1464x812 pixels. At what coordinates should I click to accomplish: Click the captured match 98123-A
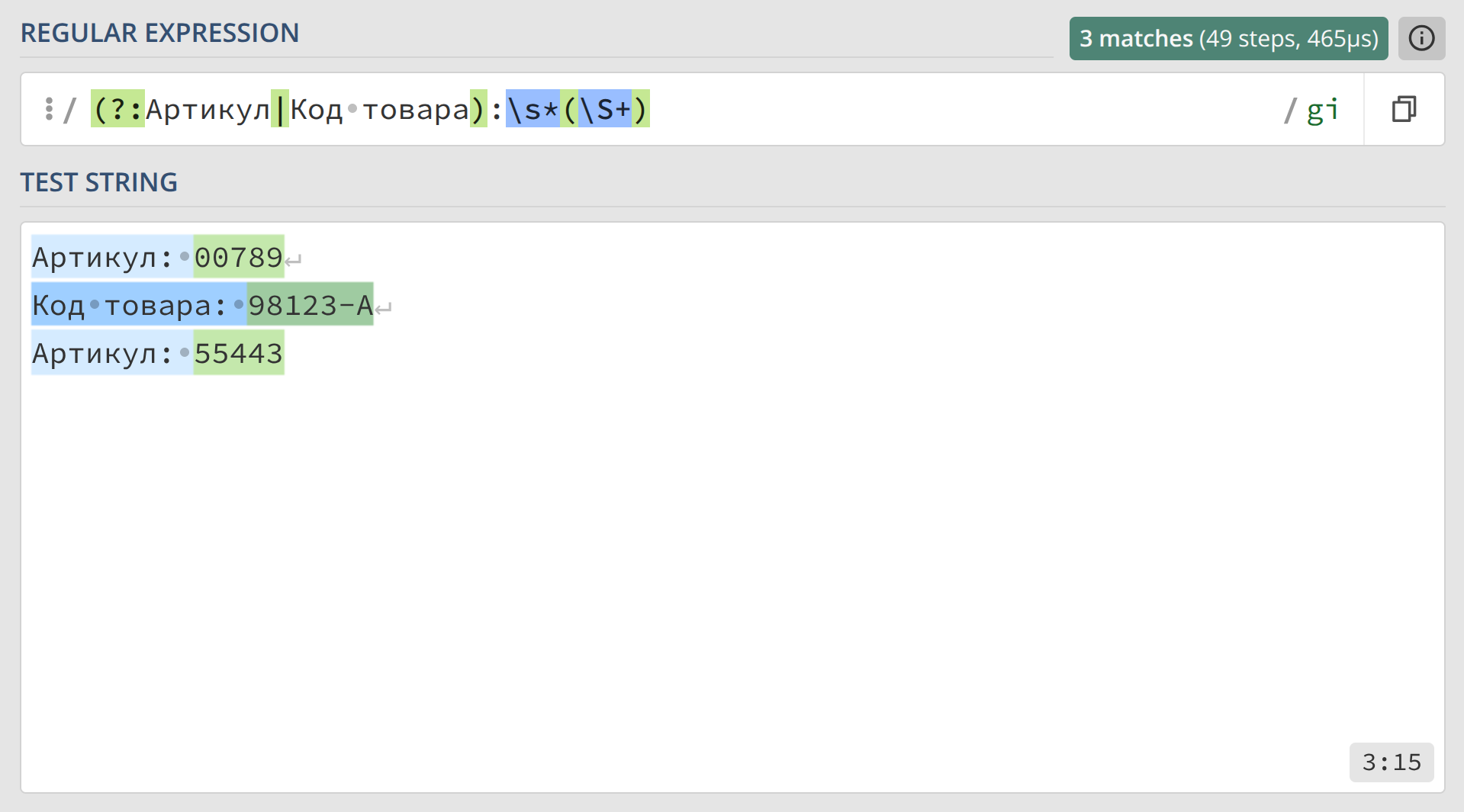click(310, 305)
